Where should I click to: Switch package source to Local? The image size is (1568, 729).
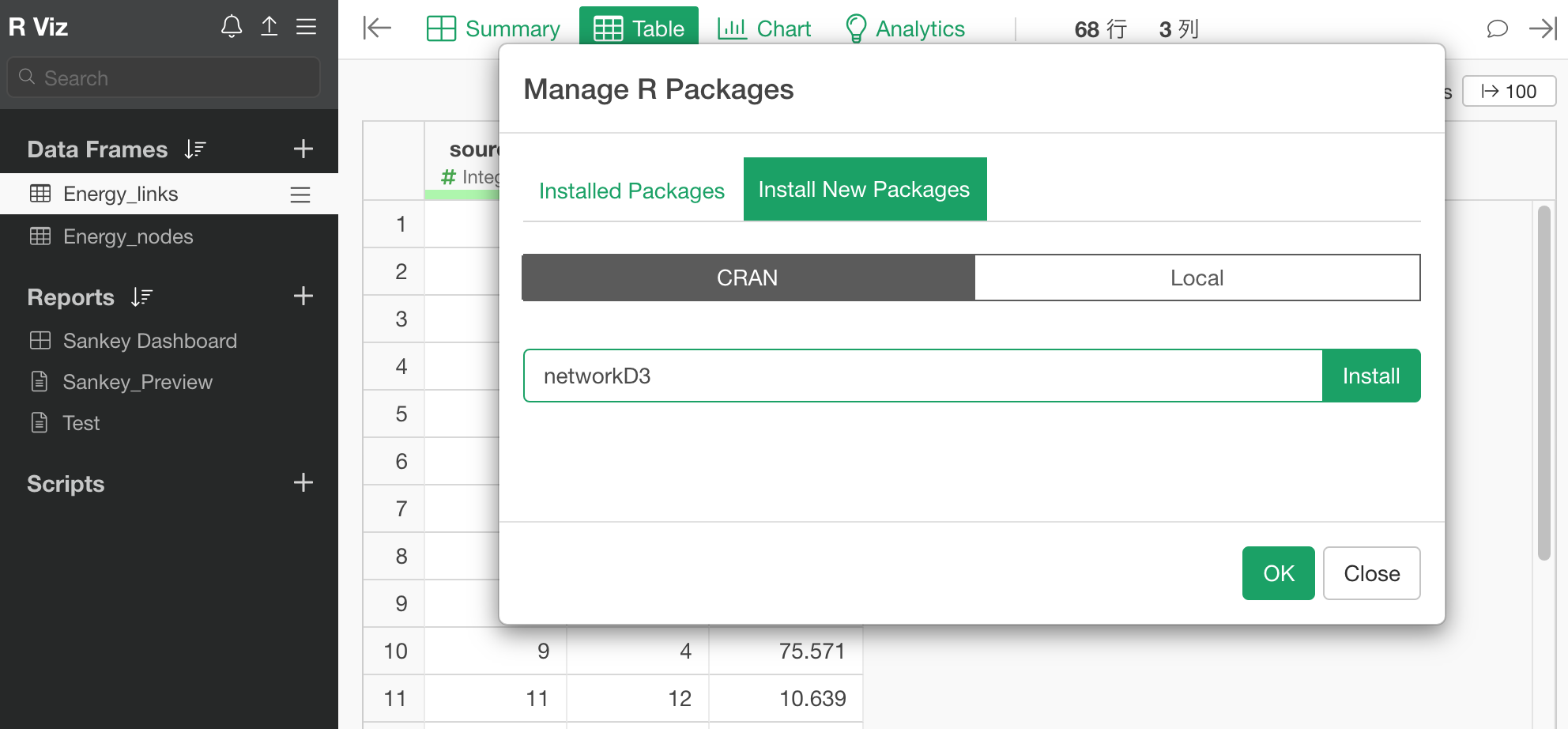pyautogui.click(x=1197, y=278)
